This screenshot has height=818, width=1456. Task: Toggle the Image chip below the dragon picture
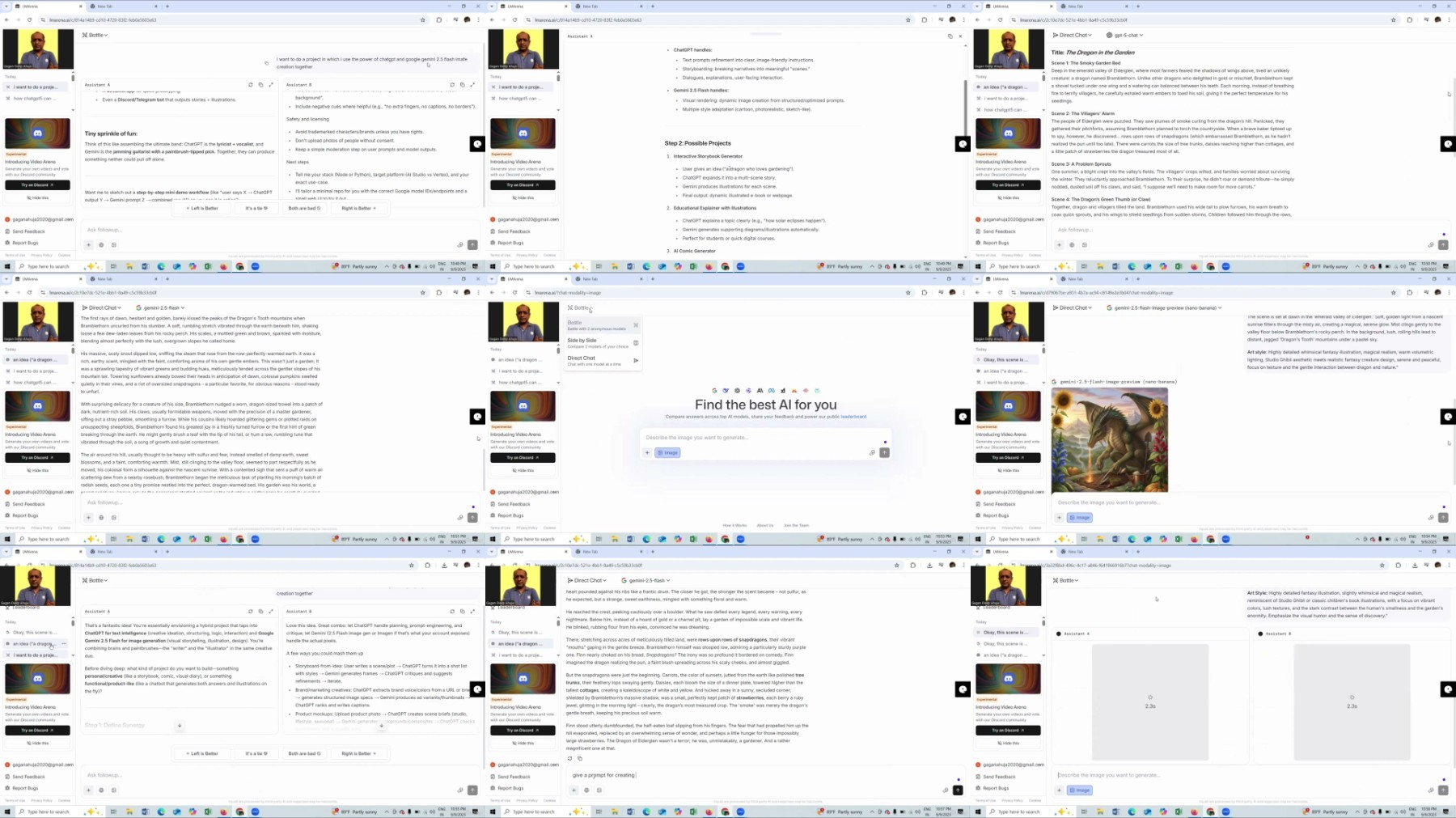[1080, 517]
